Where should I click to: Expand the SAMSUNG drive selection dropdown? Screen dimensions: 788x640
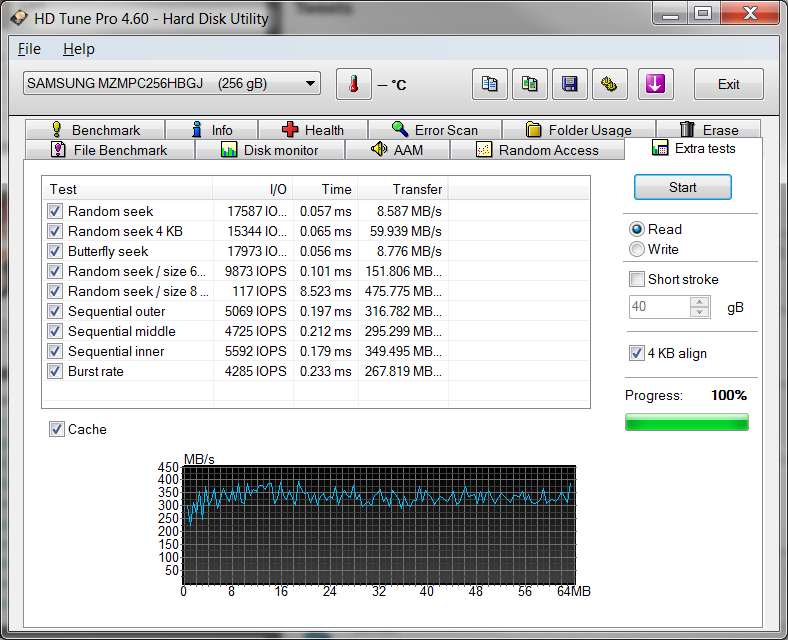pyautogui.click(x=310, y=84)
